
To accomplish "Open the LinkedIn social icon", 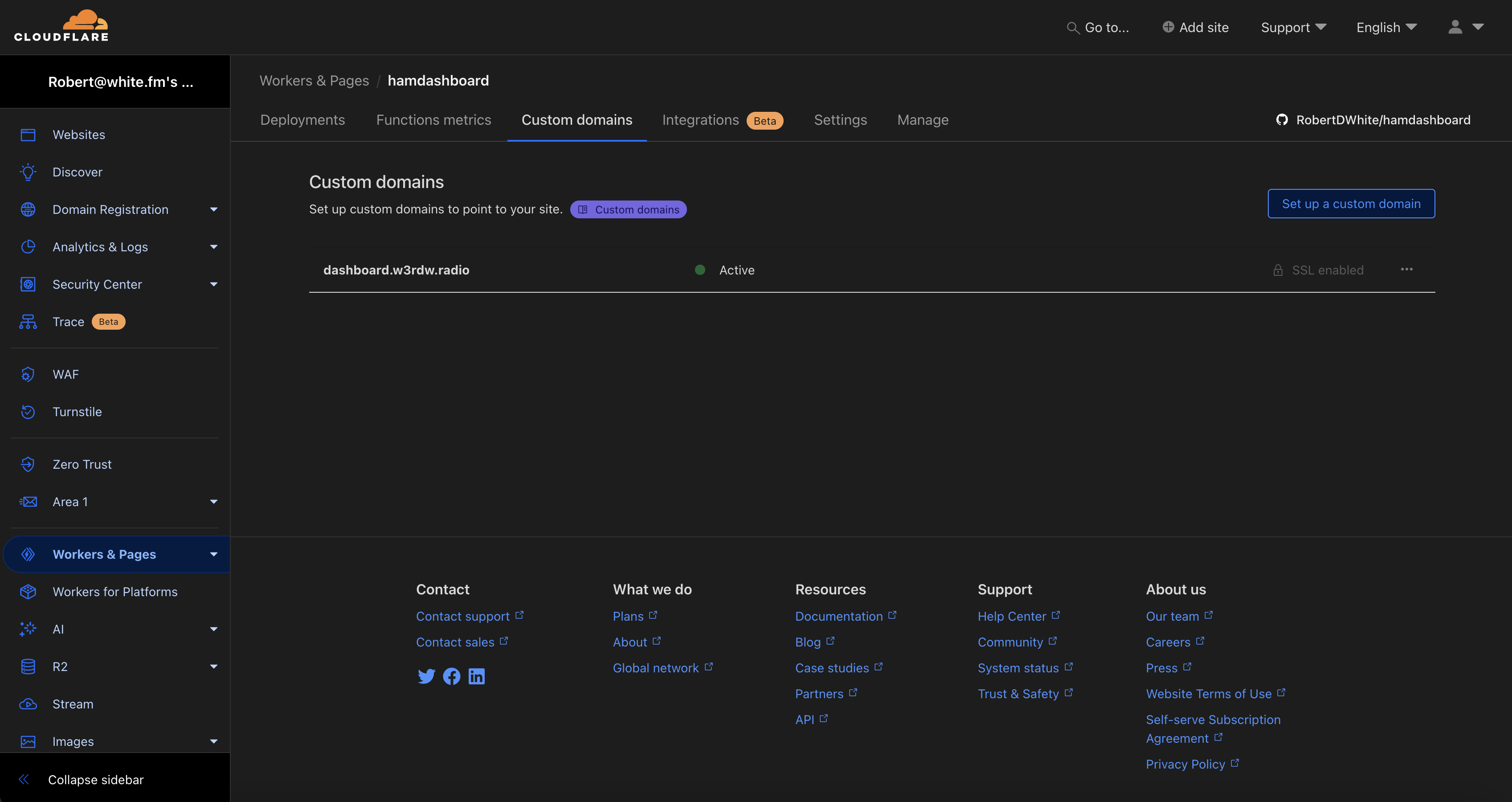I will pyautogui.click(x=477, y=676).
